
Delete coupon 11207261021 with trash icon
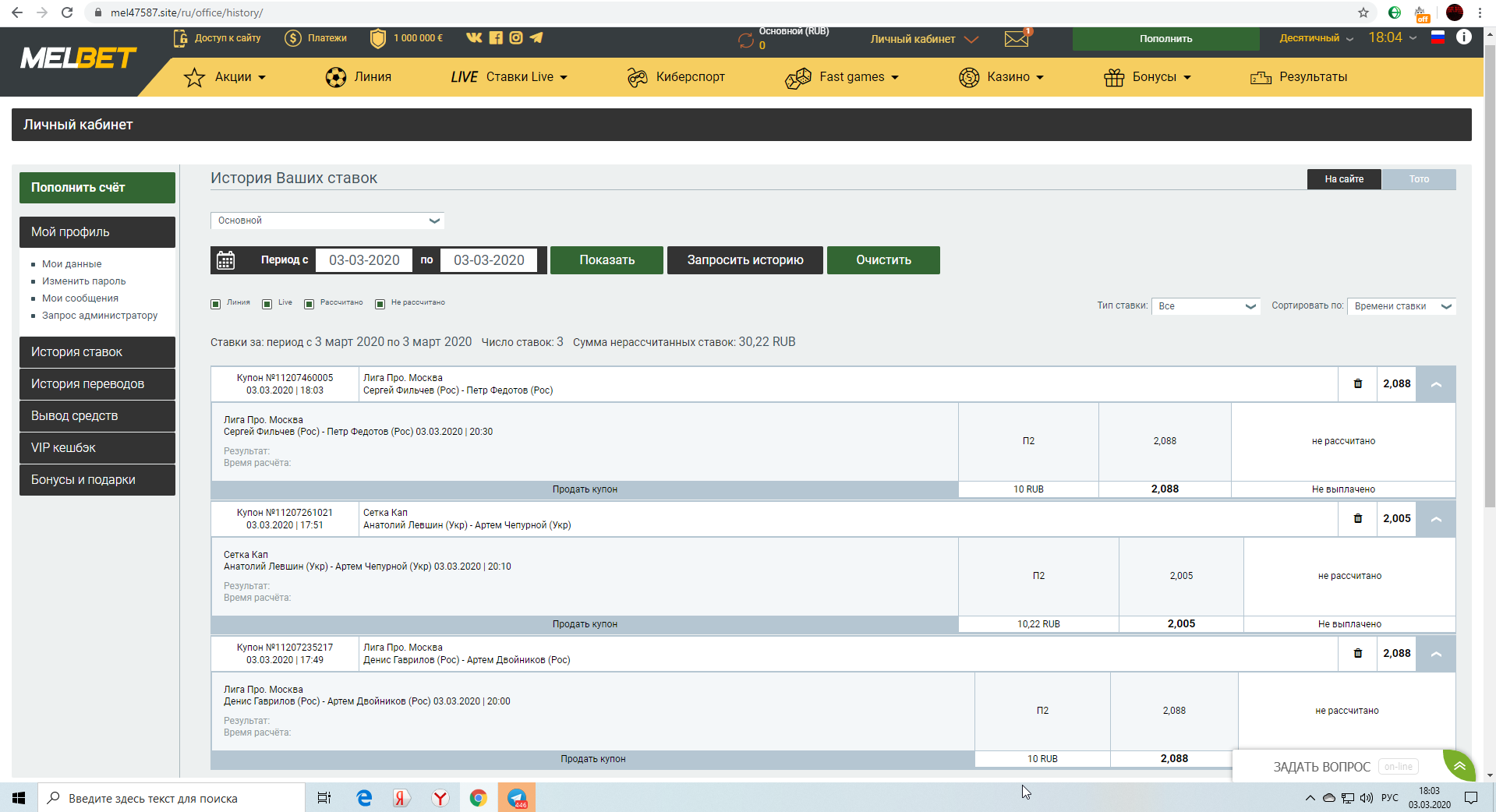tap(1358, 518)
